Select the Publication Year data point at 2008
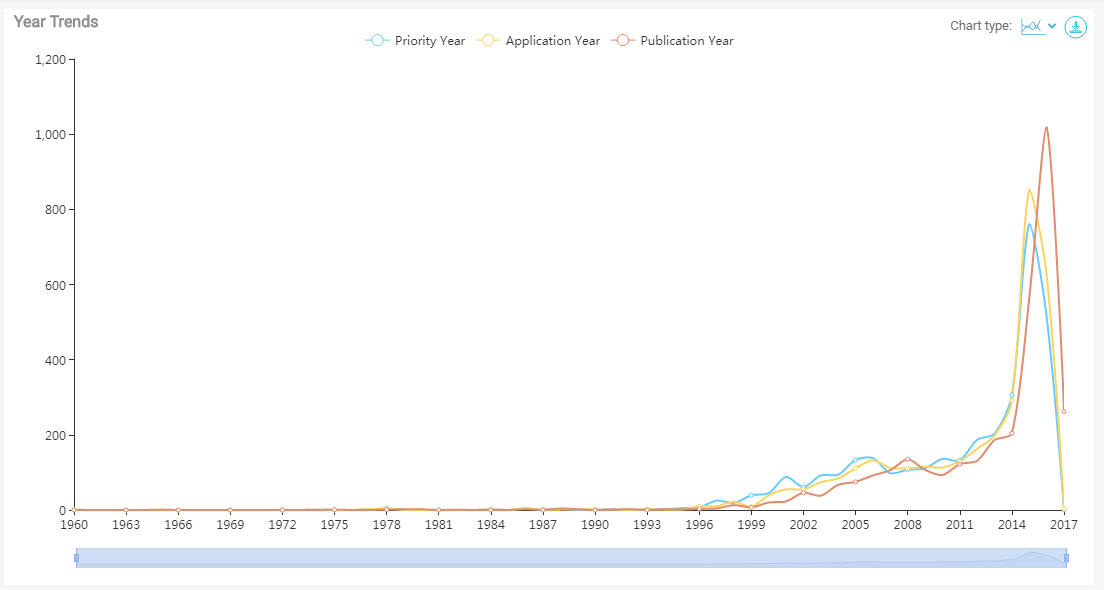The width and height of the screenshot is (1104, 590). click(x=907, y=459)
